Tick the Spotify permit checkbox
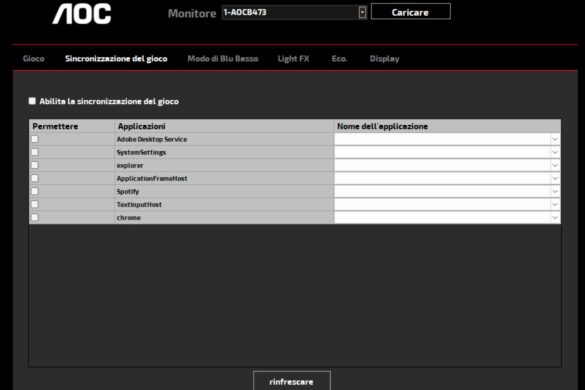The height and width of the screenshot is (390, 585). click(x=35, y=191)
